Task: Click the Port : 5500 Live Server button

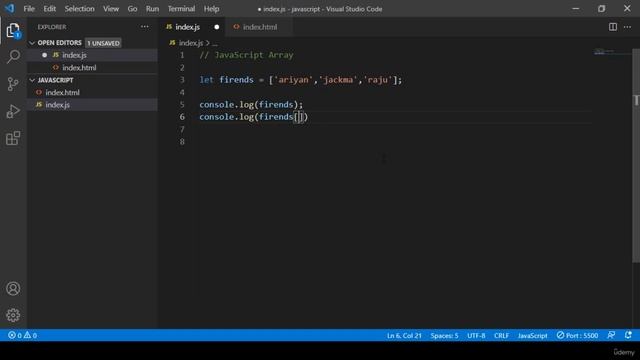Action: (x=577, y=336)
